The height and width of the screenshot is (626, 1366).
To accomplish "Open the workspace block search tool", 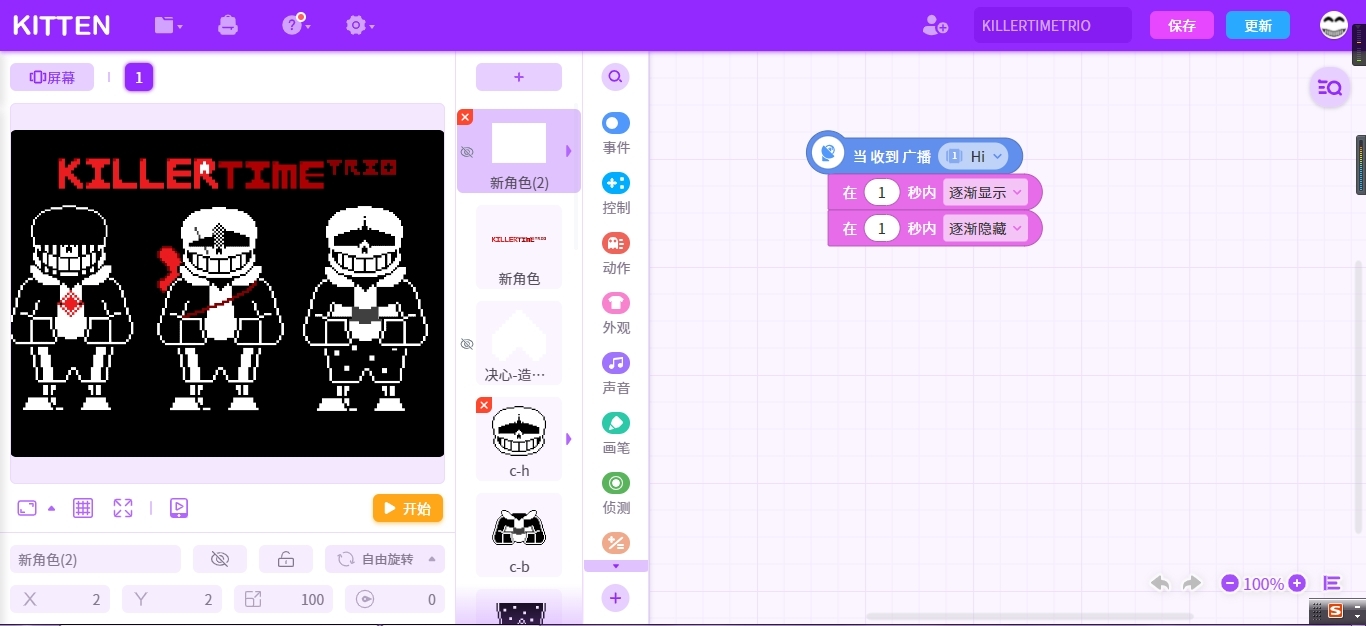I will pos(1330,88).
